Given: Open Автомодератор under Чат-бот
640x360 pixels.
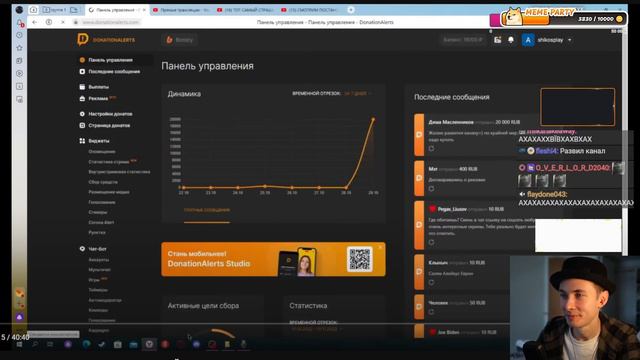Looking at the screenshot, I should tap(105, 300).
